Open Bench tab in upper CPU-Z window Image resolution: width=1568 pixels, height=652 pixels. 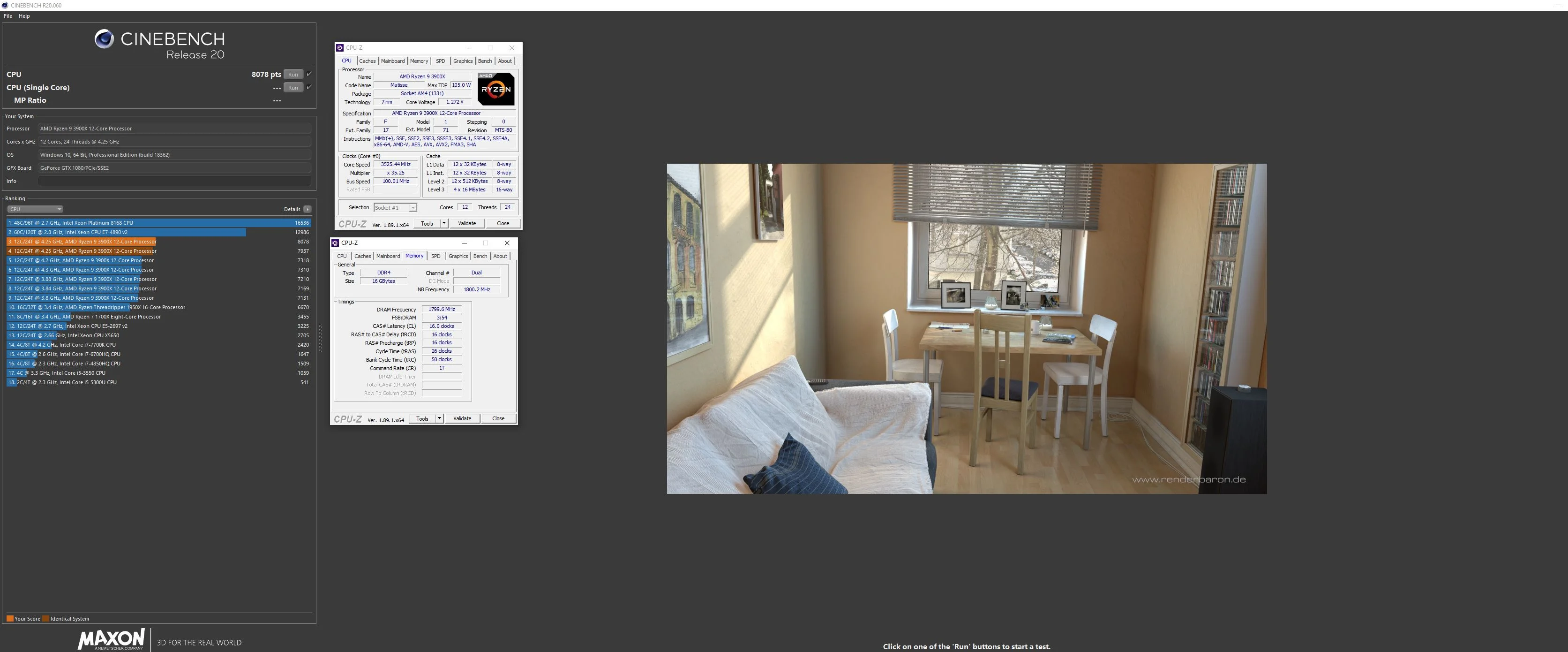(485, 61)
